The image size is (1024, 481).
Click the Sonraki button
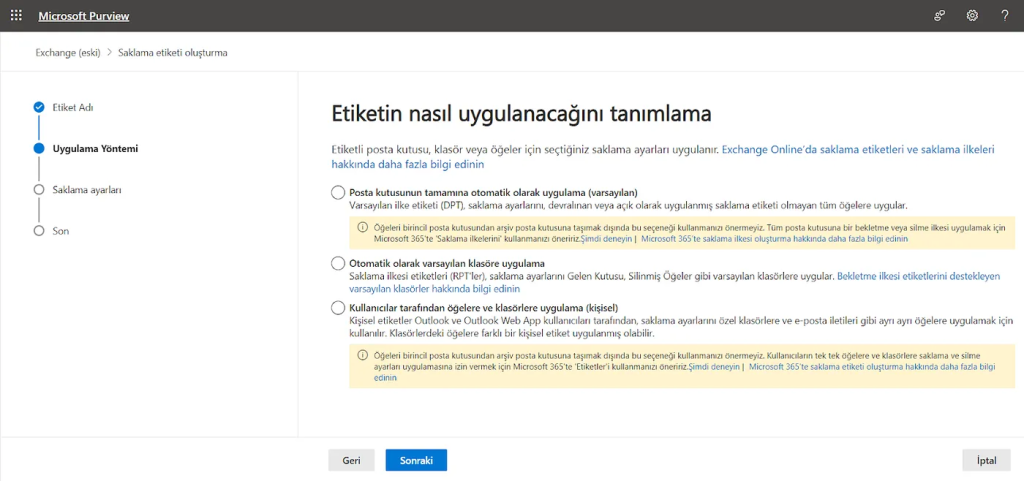pyautogui.click(x=416, y=460)
